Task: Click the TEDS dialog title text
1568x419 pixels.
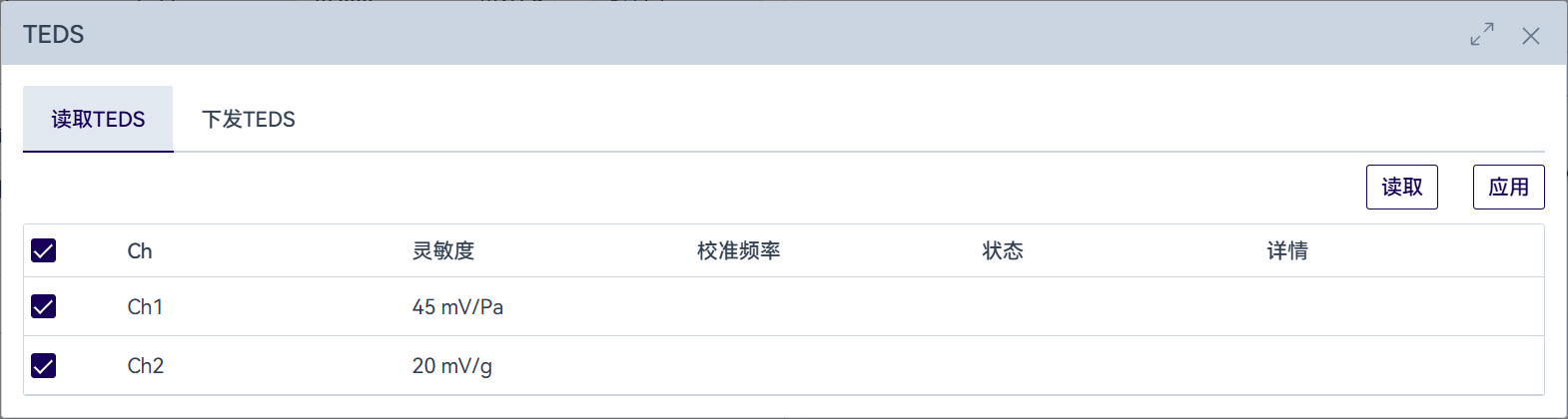Action: click(54, 35)
